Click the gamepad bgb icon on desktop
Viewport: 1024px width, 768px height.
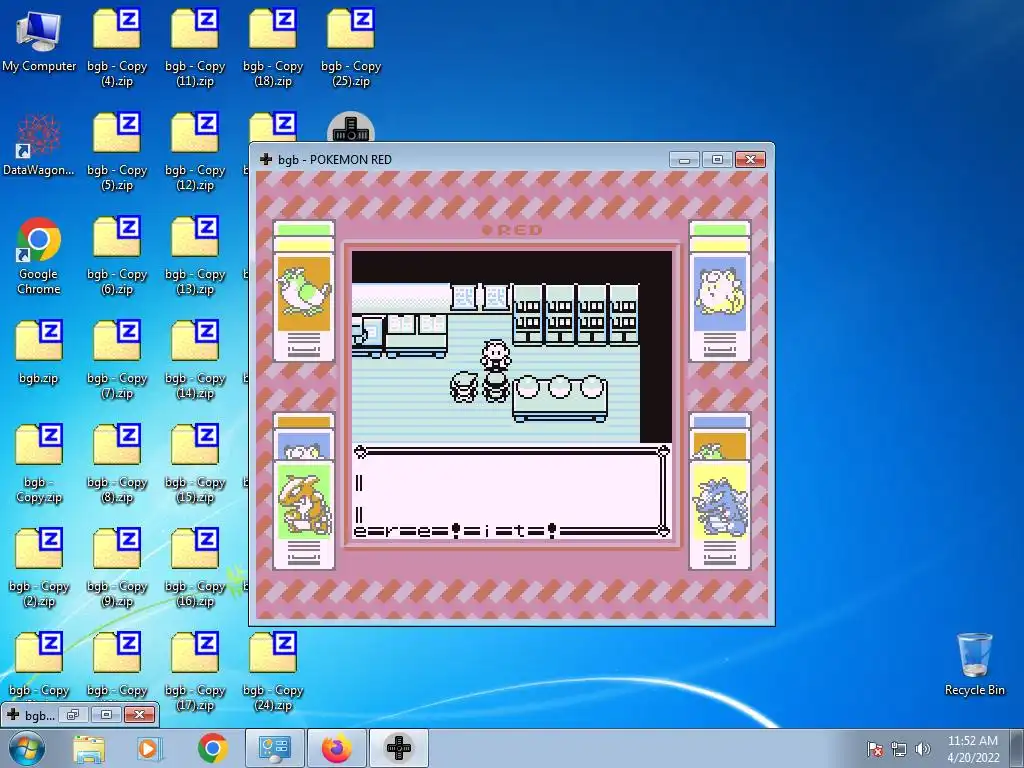click(351, 127)
